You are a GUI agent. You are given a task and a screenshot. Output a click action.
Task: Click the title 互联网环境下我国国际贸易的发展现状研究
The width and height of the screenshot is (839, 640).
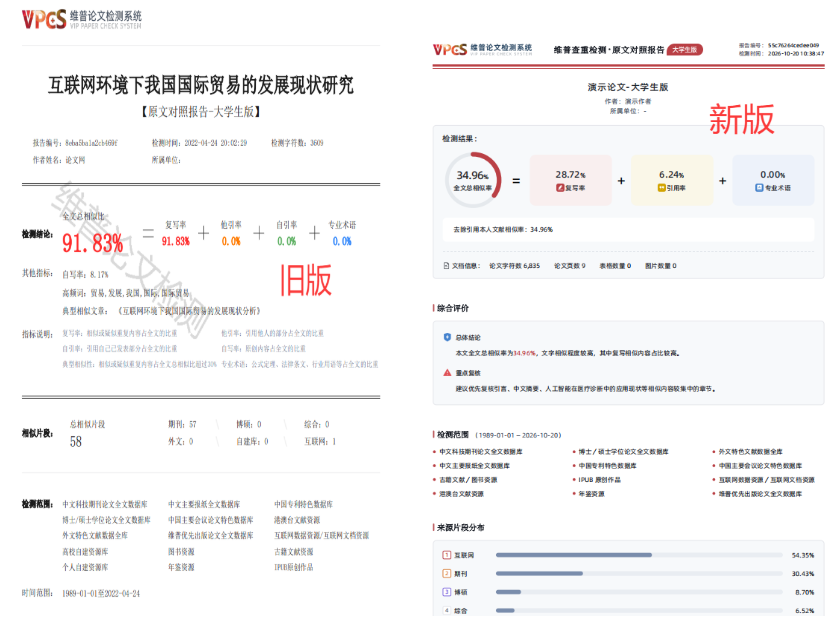pyautogui.click(x=201, y=85)
